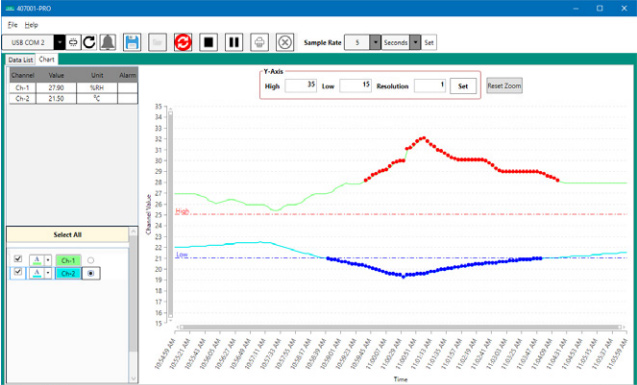This screenshot has width=637, height=385.
Task: Click the Y-Axis High input field
Action: click(301, 86)
